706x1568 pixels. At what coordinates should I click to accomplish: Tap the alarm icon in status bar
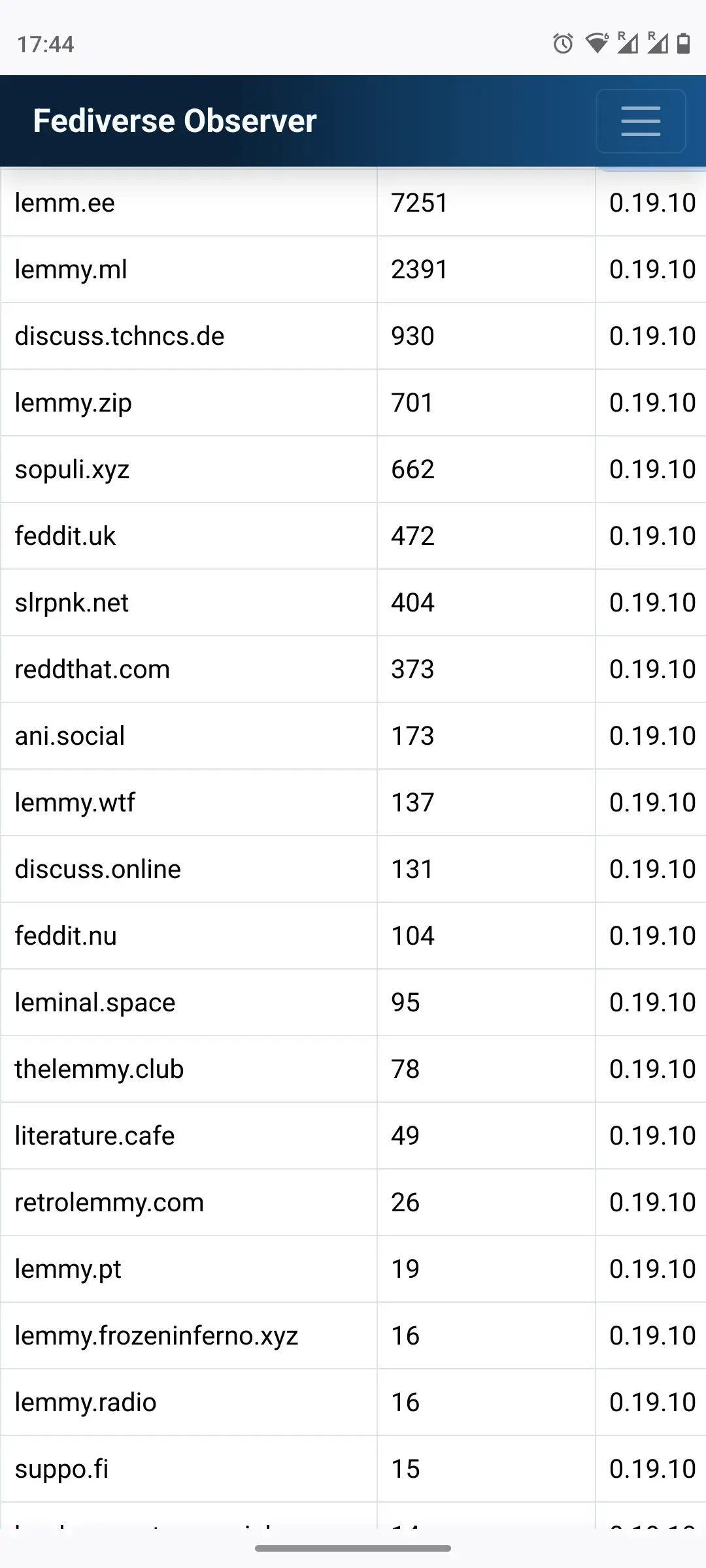(x=563, y=44)
